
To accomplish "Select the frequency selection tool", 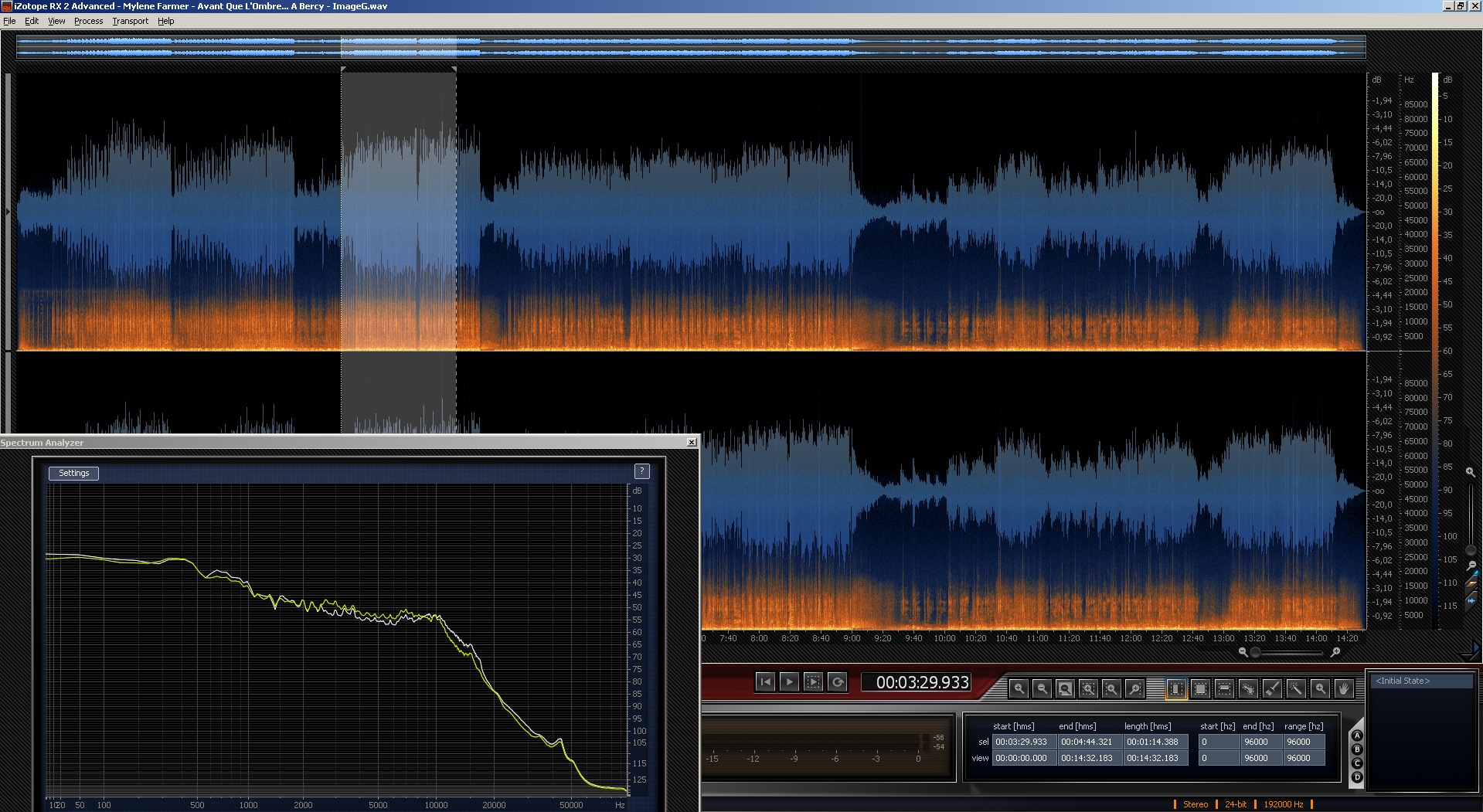I will (x=1224, y=688).
